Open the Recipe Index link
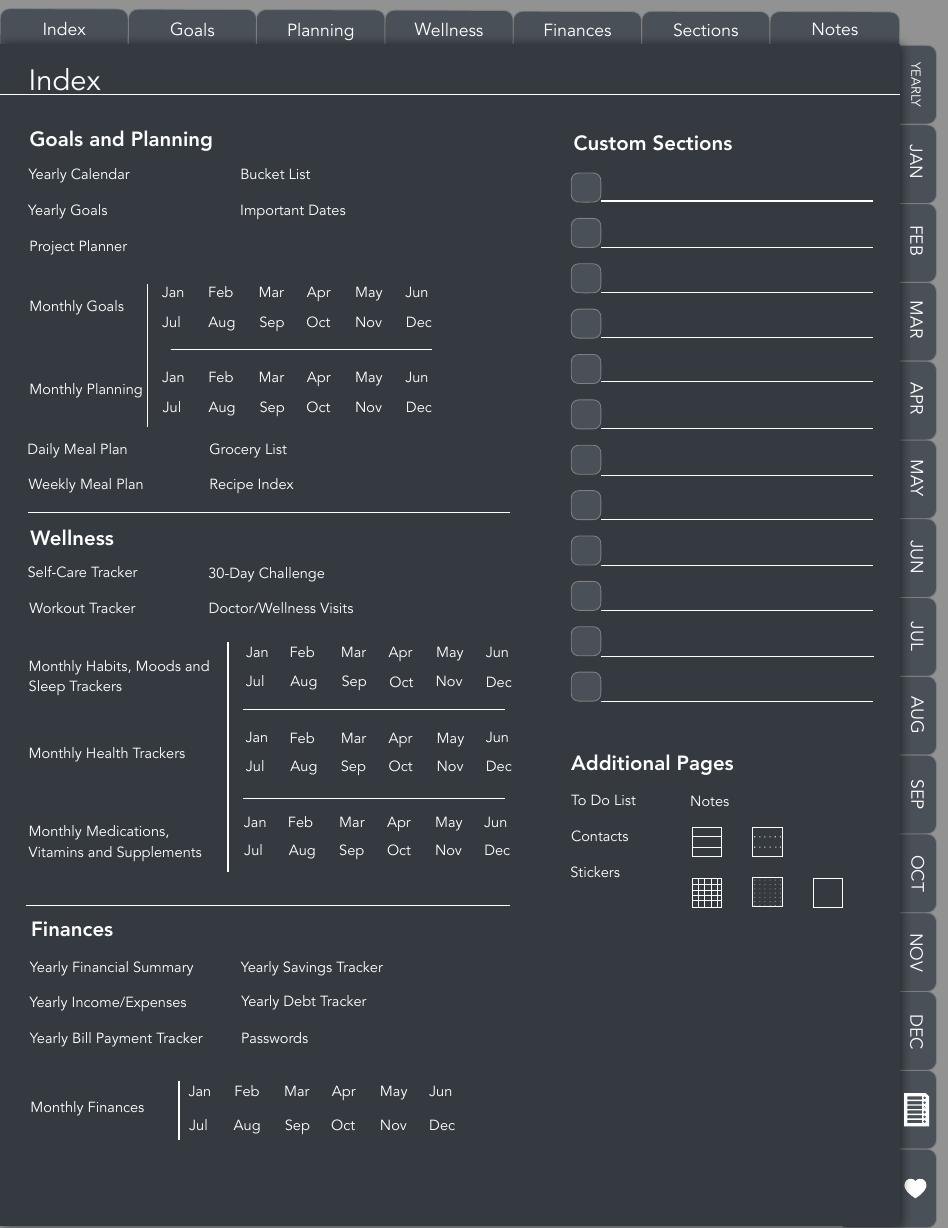The image size is (948, 1228). click(x=251, y=485)
